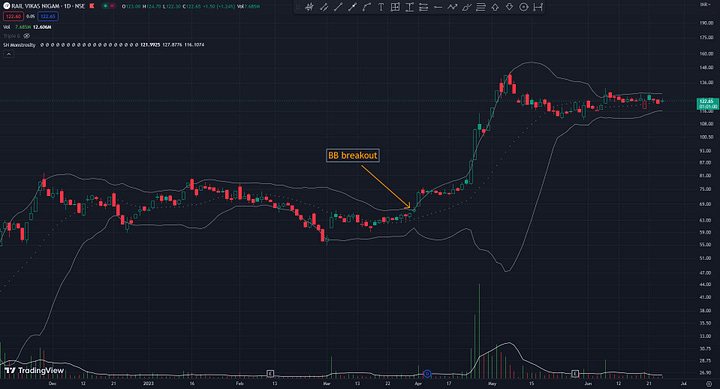720x389 pixels.
Task: Select the arrow up marker tool
Action: coord(495,7)
